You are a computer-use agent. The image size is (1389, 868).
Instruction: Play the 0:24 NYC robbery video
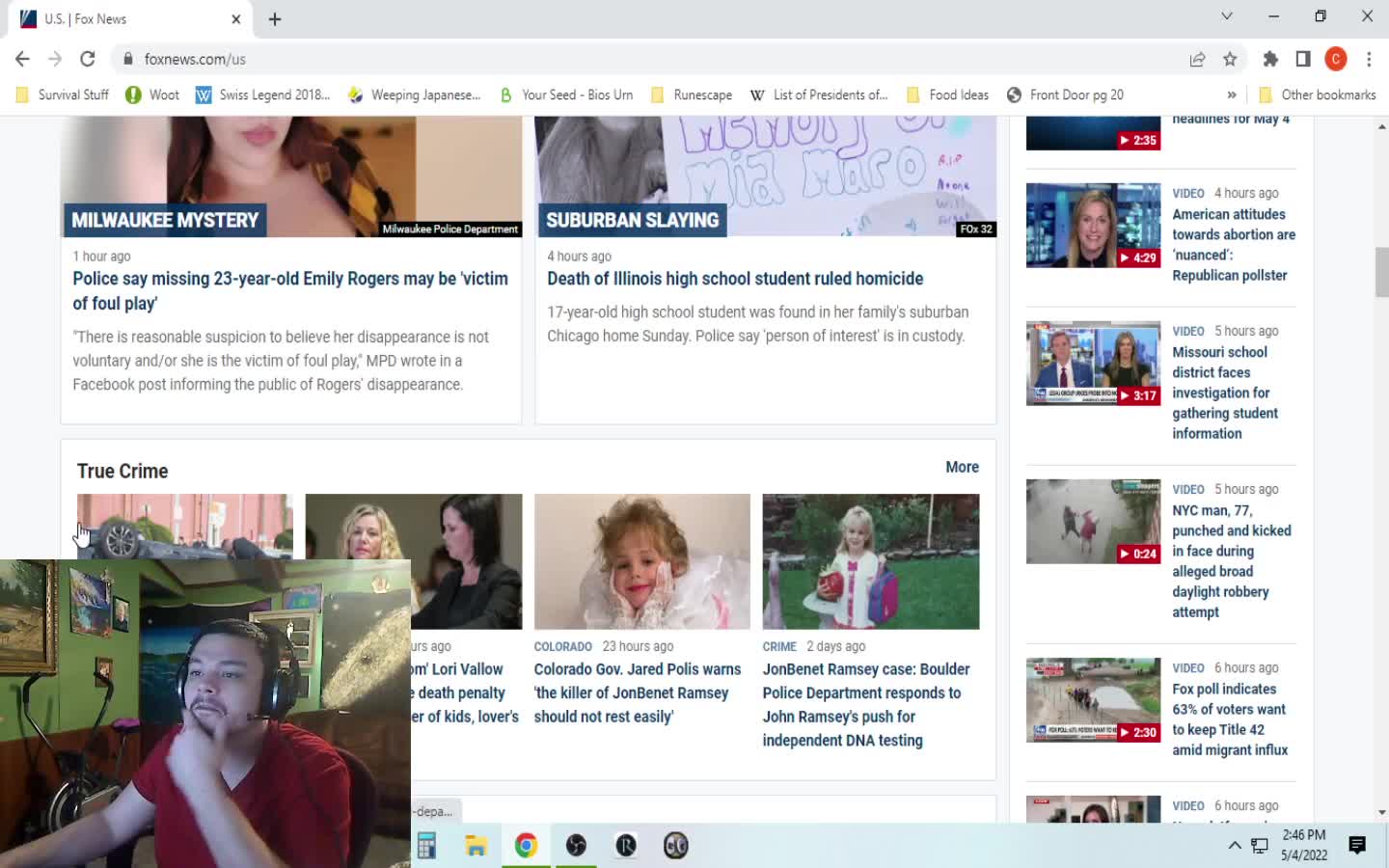pos(1094,521)
